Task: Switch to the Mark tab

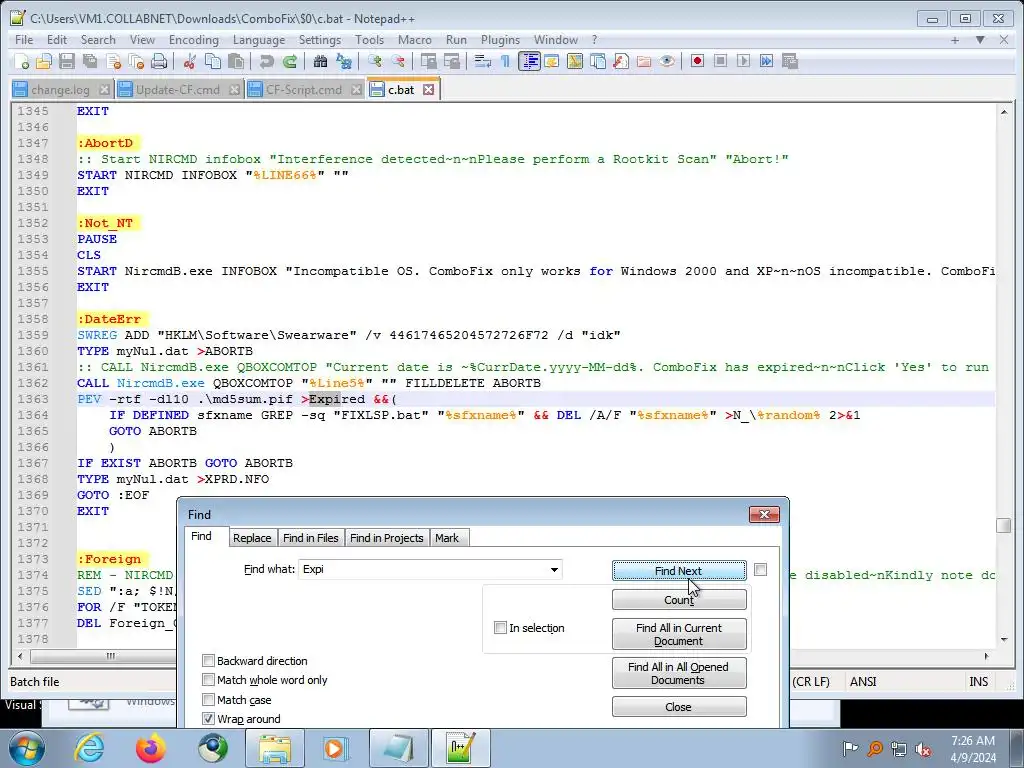Action: (x=447, y=537)
